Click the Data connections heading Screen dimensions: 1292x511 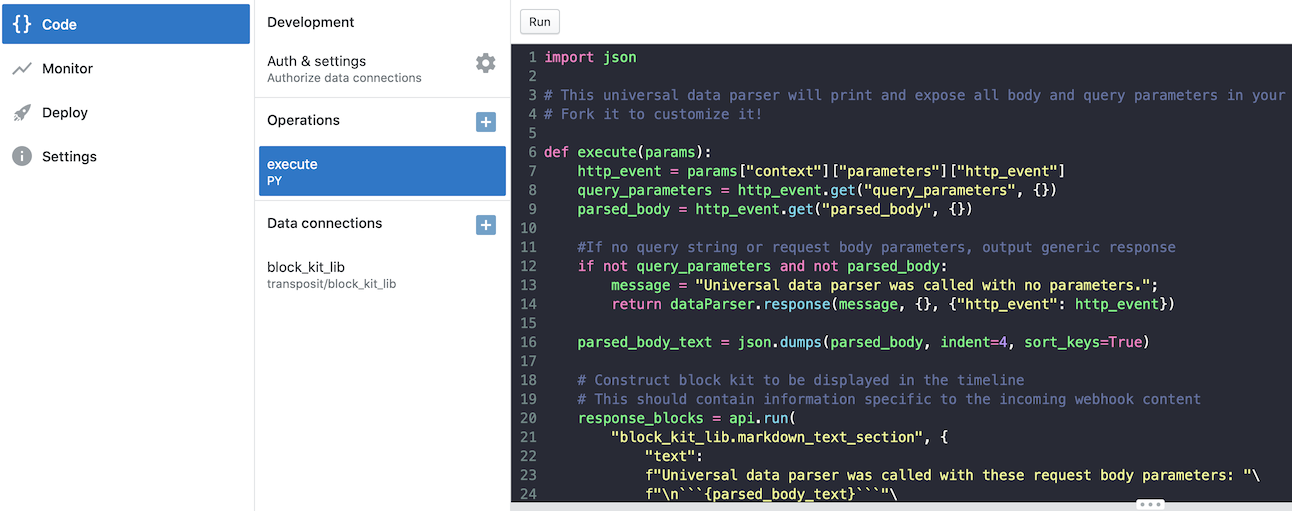tap(324, 223)
